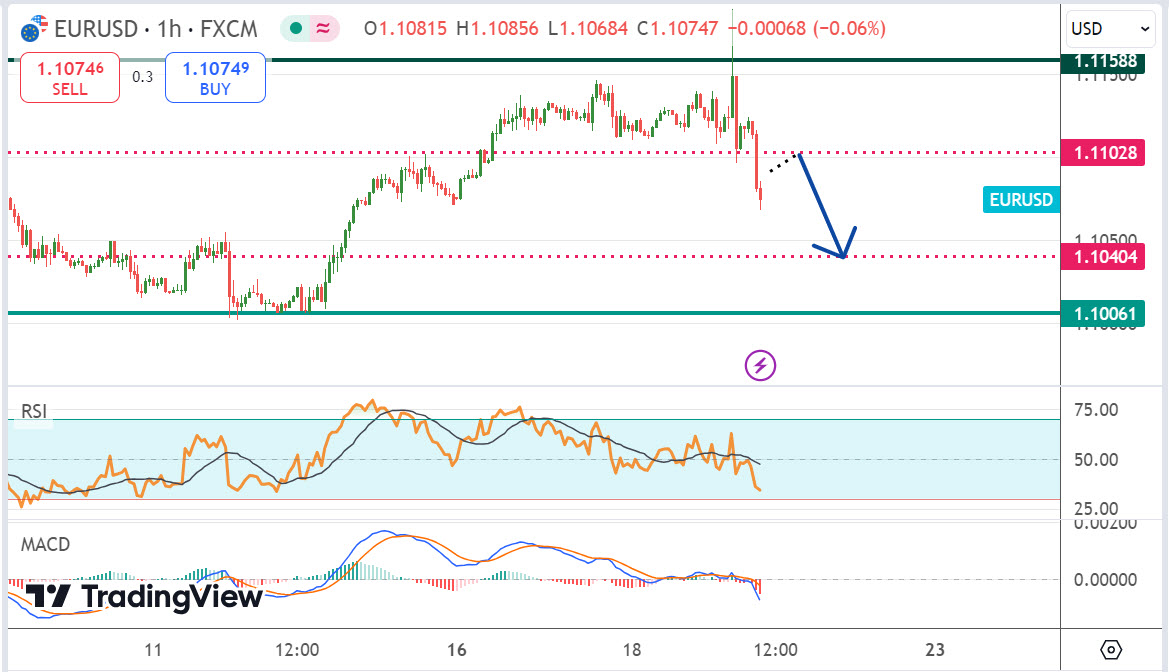Click the TradingView logo
1169x672 pixels.
point(144,597)
